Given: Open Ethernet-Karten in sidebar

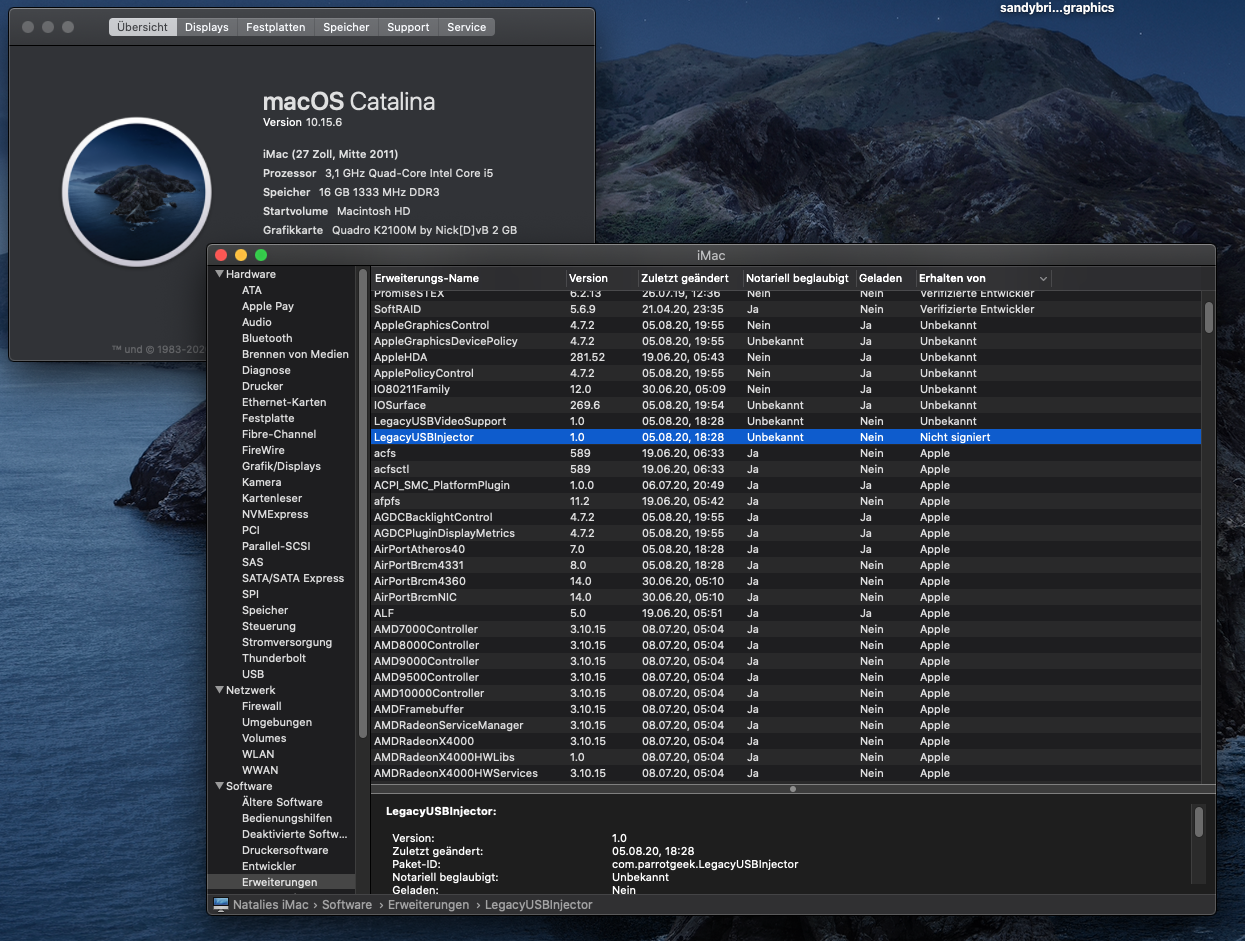Looking at the screenshot, I should [284, 402].
